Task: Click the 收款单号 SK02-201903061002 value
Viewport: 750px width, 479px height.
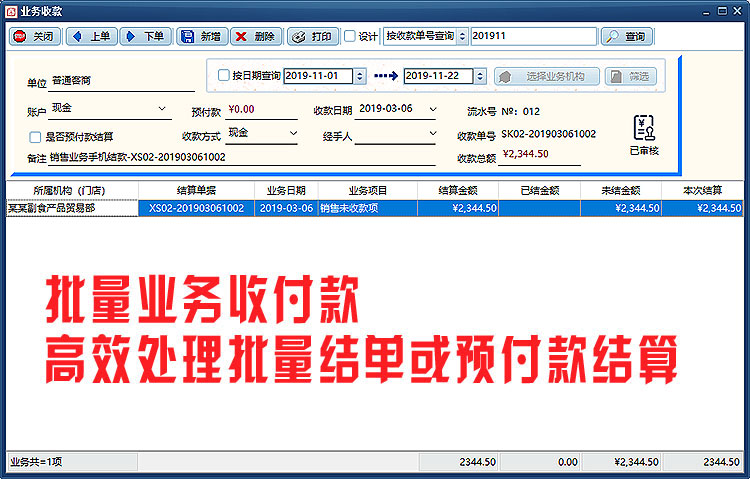Action: click(549, 134)
